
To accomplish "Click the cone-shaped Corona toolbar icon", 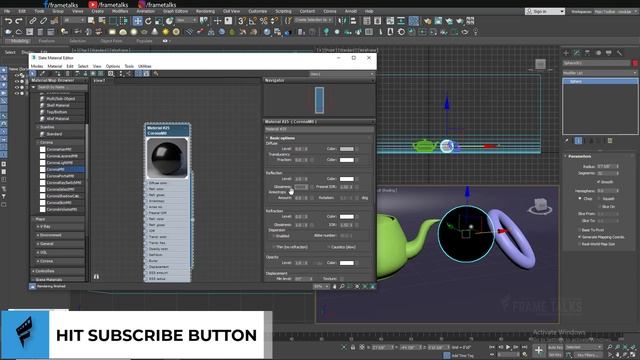I will click(x=155, y=32).
